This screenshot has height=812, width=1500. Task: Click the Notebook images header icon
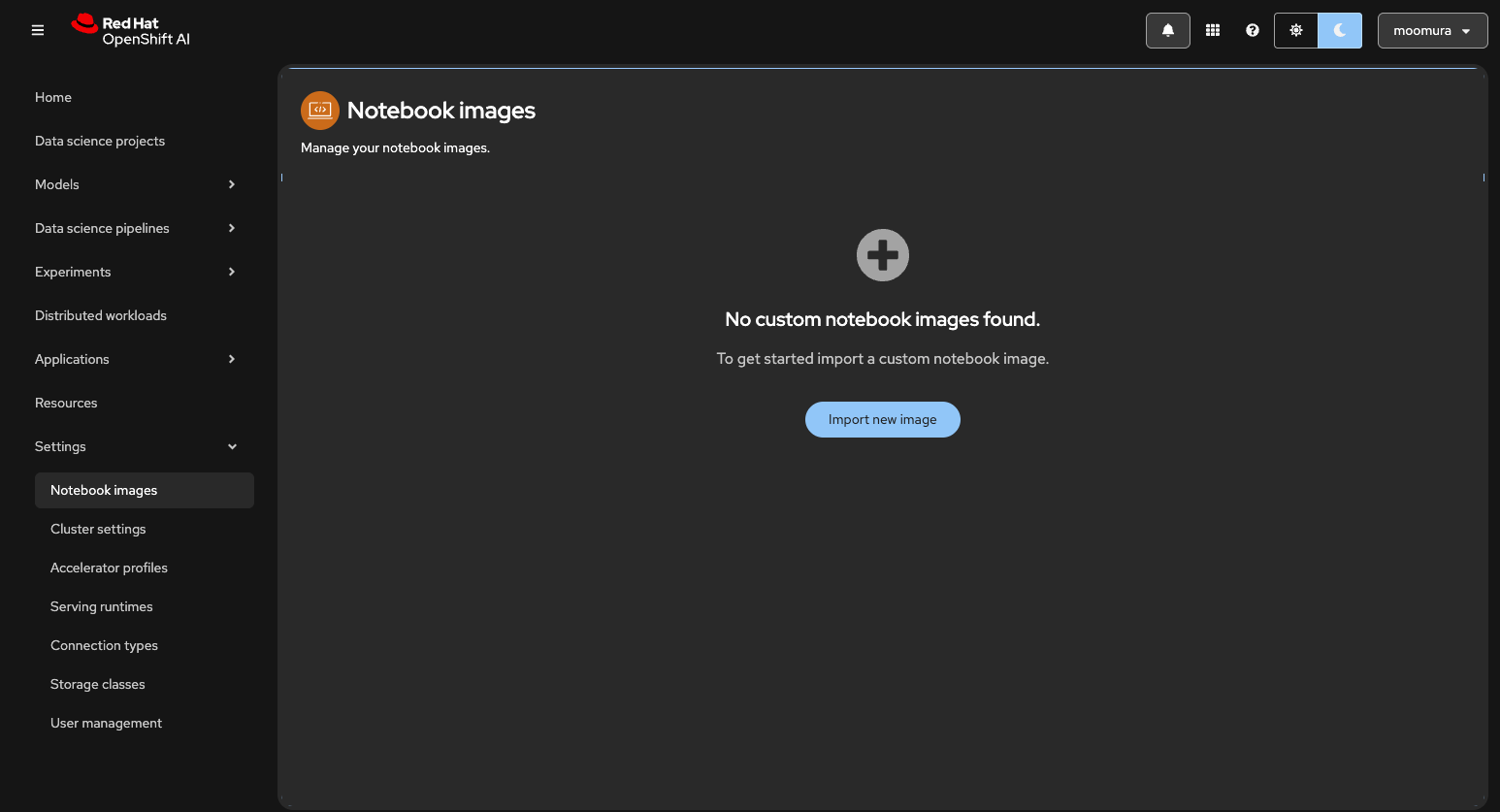(x=320, y=111)
